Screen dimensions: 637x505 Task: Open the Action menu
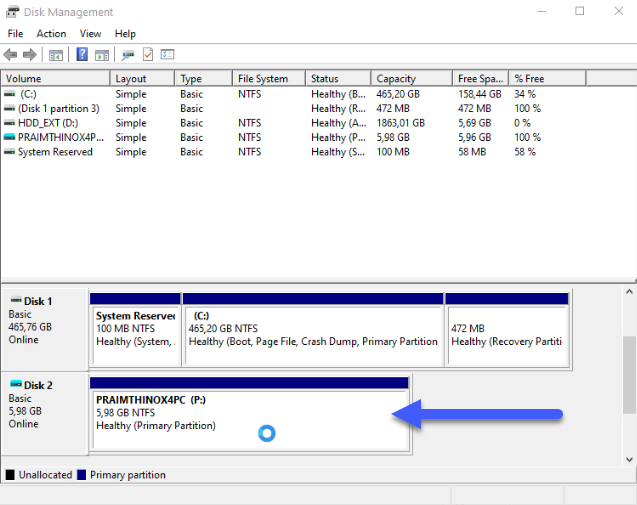click(x=51, y=34)
